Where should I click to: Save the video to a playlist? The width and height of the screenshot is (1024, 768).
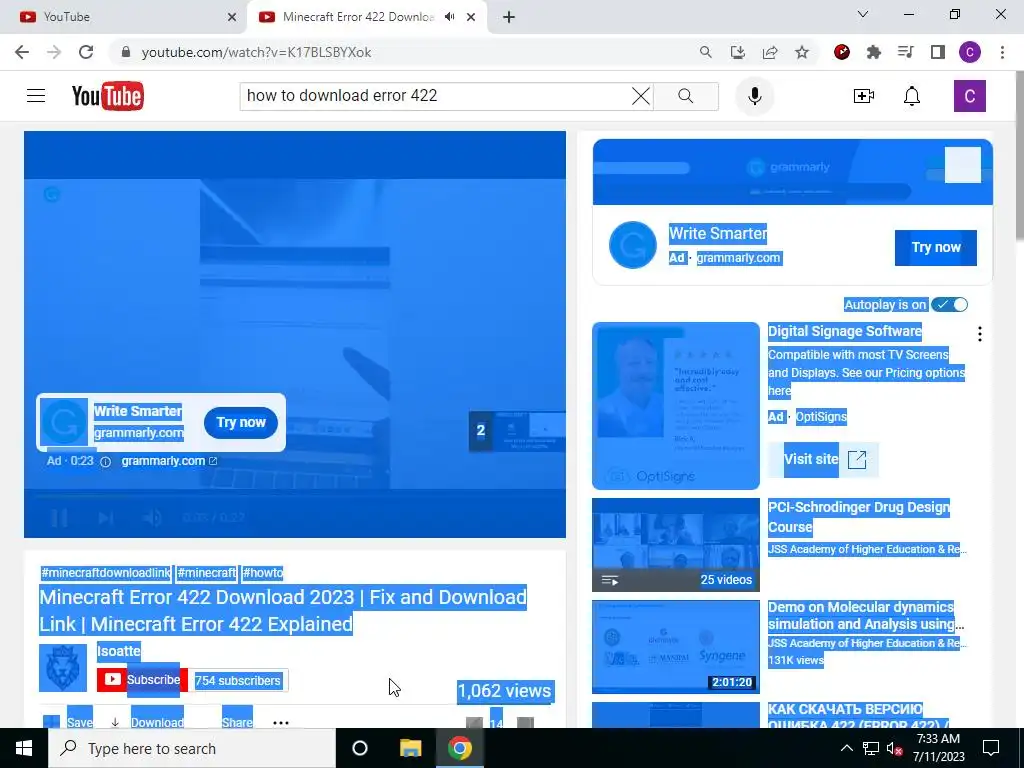pyautogui.click(x=67, y=722)
